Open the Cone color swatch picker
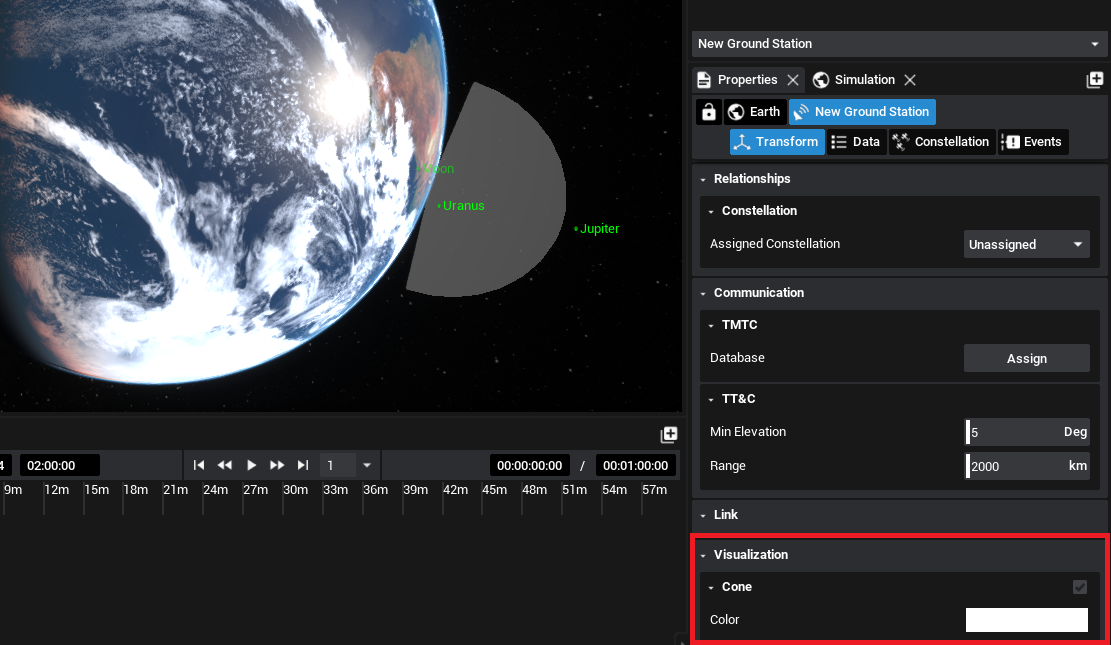The width and height of the screenshot is (1111, 645). pos(1027,620)
